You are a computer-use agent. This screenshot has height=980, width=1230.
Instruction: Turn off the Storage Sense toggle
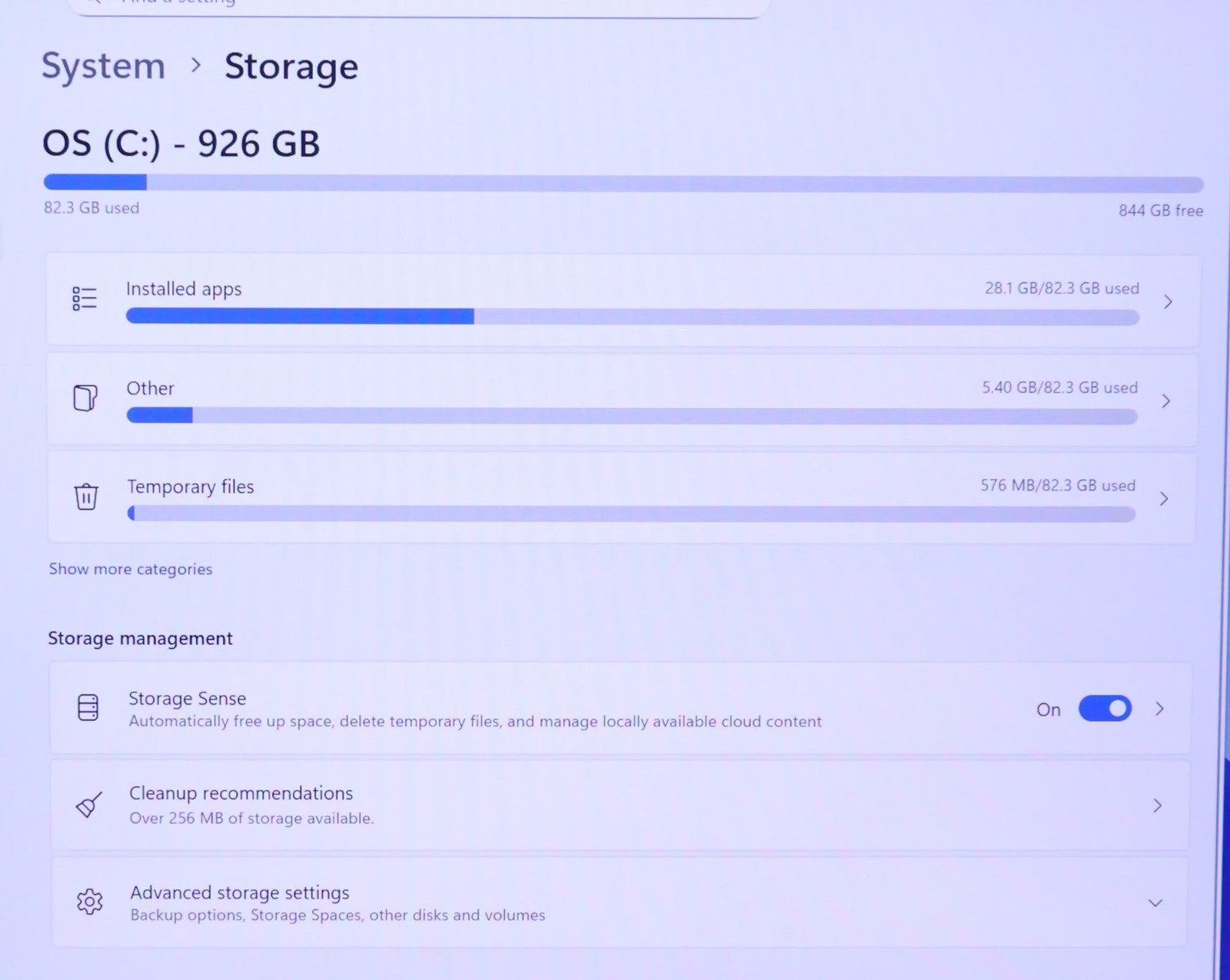[x=1105, y=708]
